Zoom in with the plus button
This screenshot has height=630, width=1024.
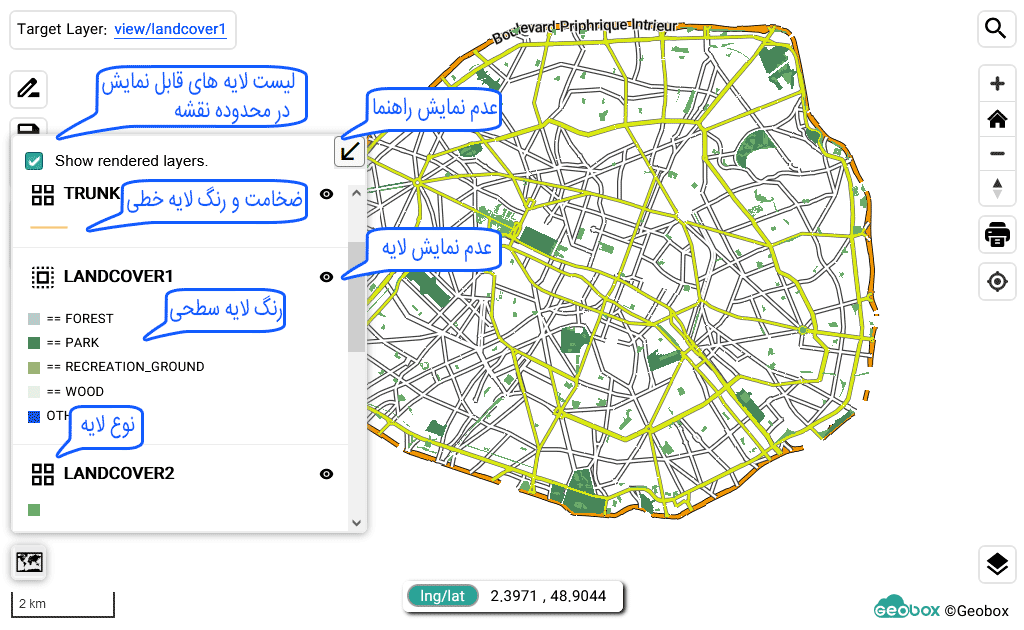996,84
